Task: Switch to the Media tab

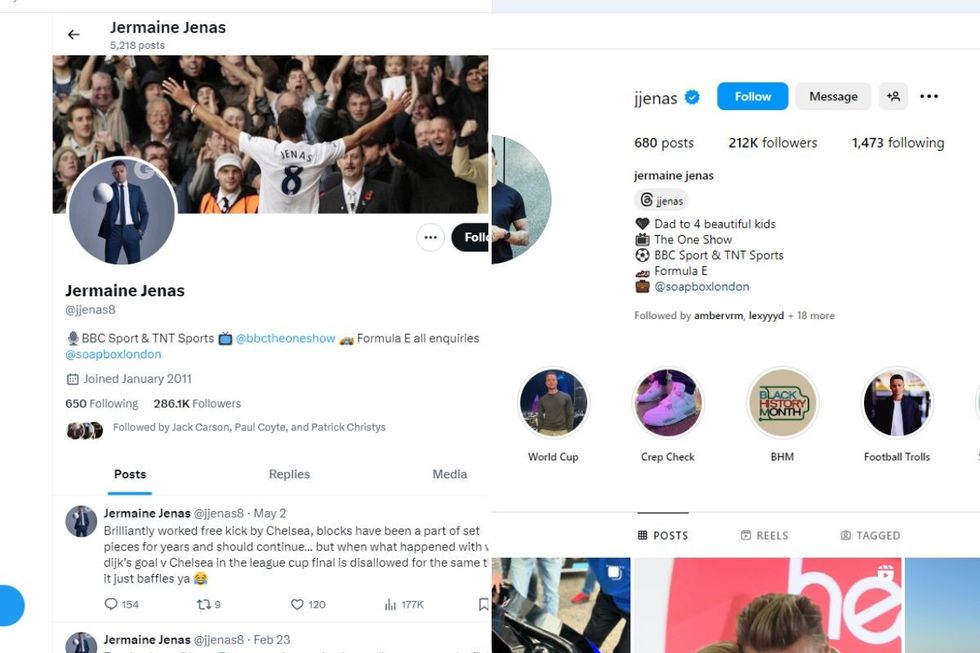Action: click(x=449, y=474)
